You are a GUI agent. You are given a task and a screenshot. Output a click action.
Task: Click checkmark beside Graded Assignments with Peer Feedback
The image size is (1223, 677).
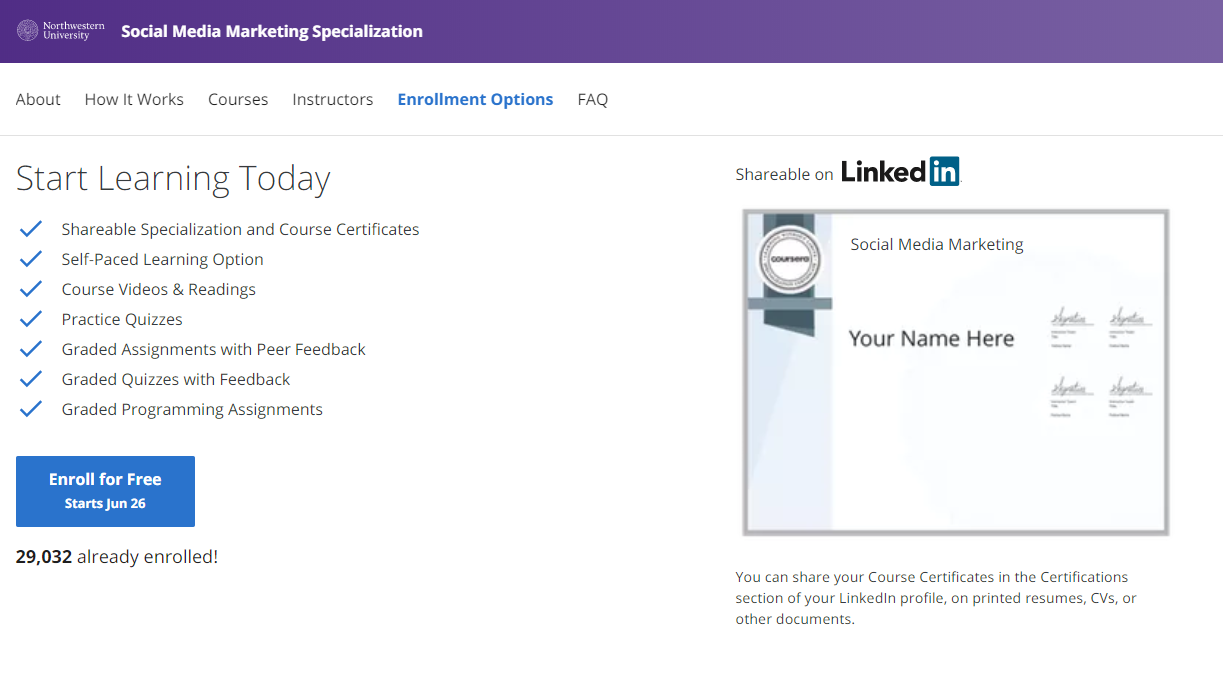coord(31,349)
